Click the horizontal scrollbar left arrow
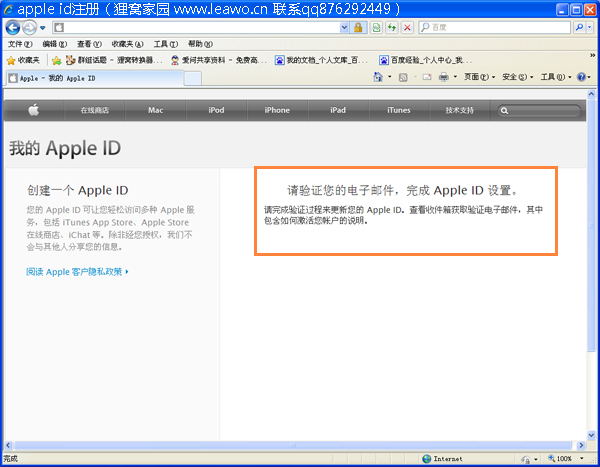 tap(8, 445)
